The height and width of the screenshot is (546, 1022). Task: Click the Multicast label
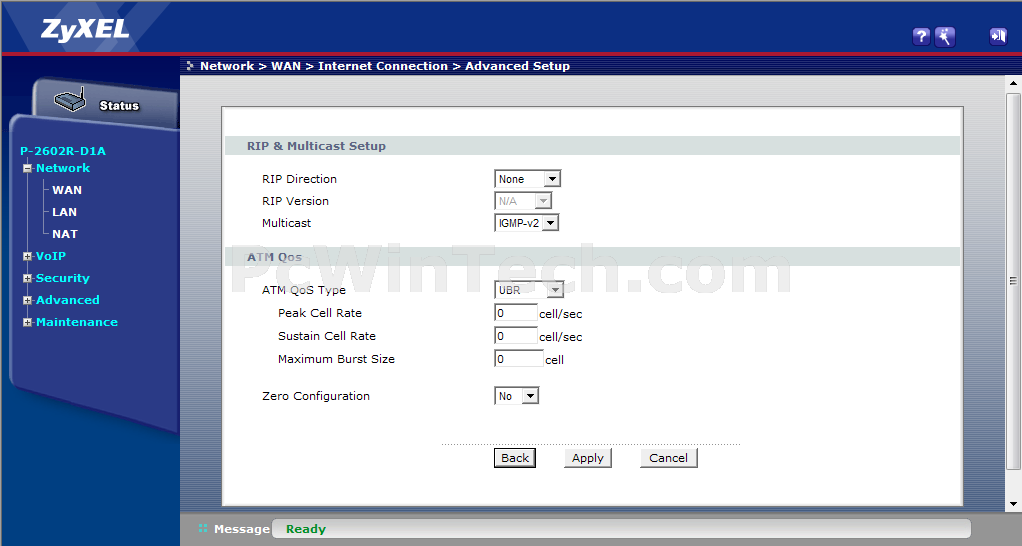pos(286,223)
